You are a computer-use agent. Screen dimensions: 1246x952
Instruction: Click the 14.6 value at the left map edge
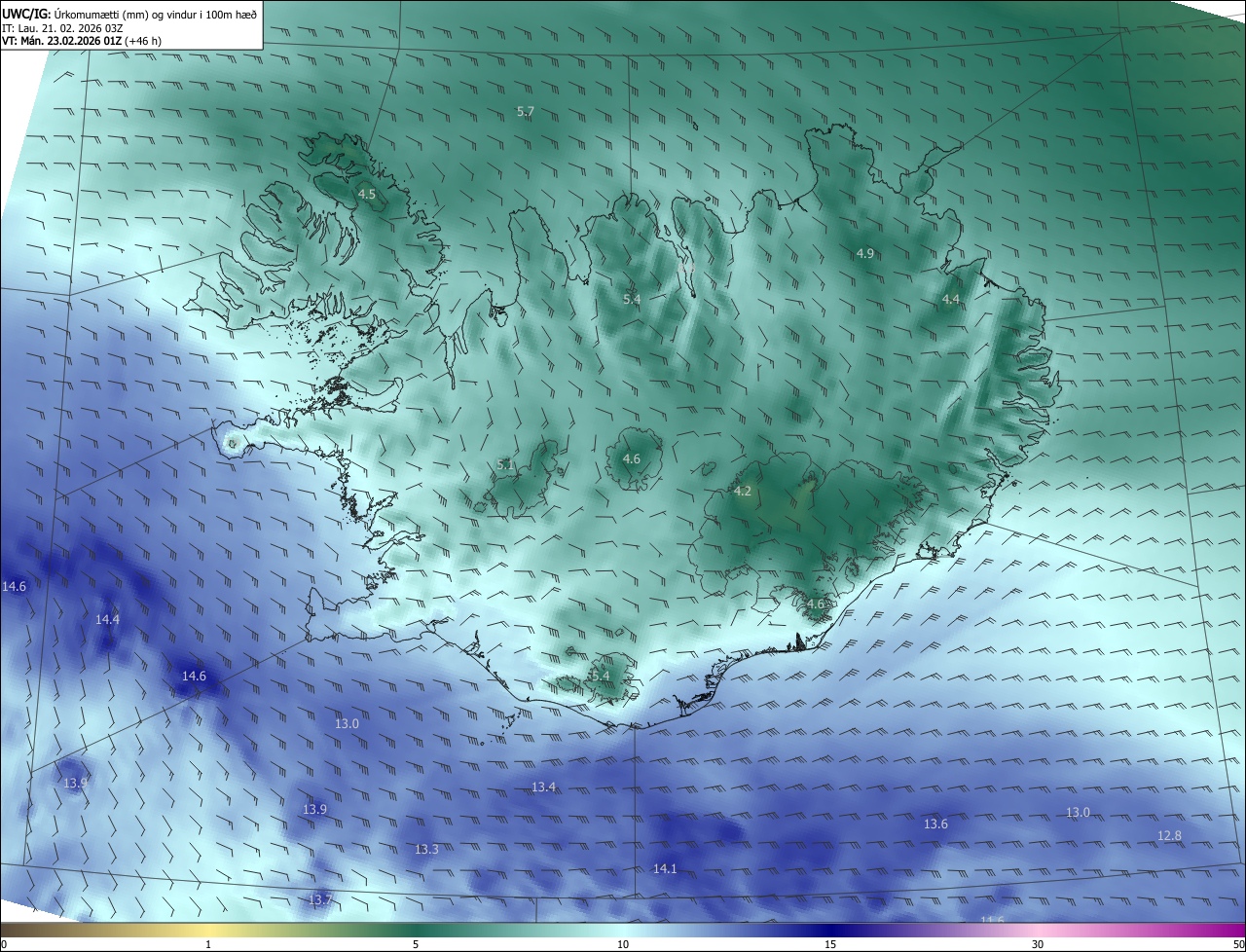click(x=14, y=587)
